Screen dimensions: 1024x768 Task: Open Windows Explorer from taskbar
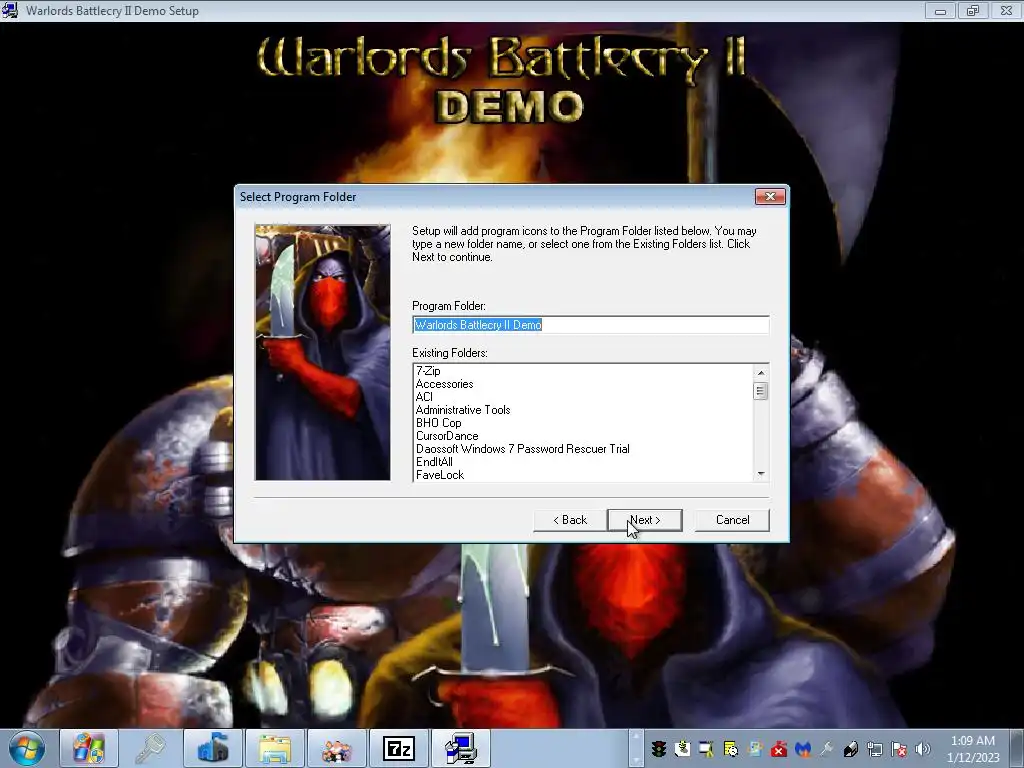[275, 748]
